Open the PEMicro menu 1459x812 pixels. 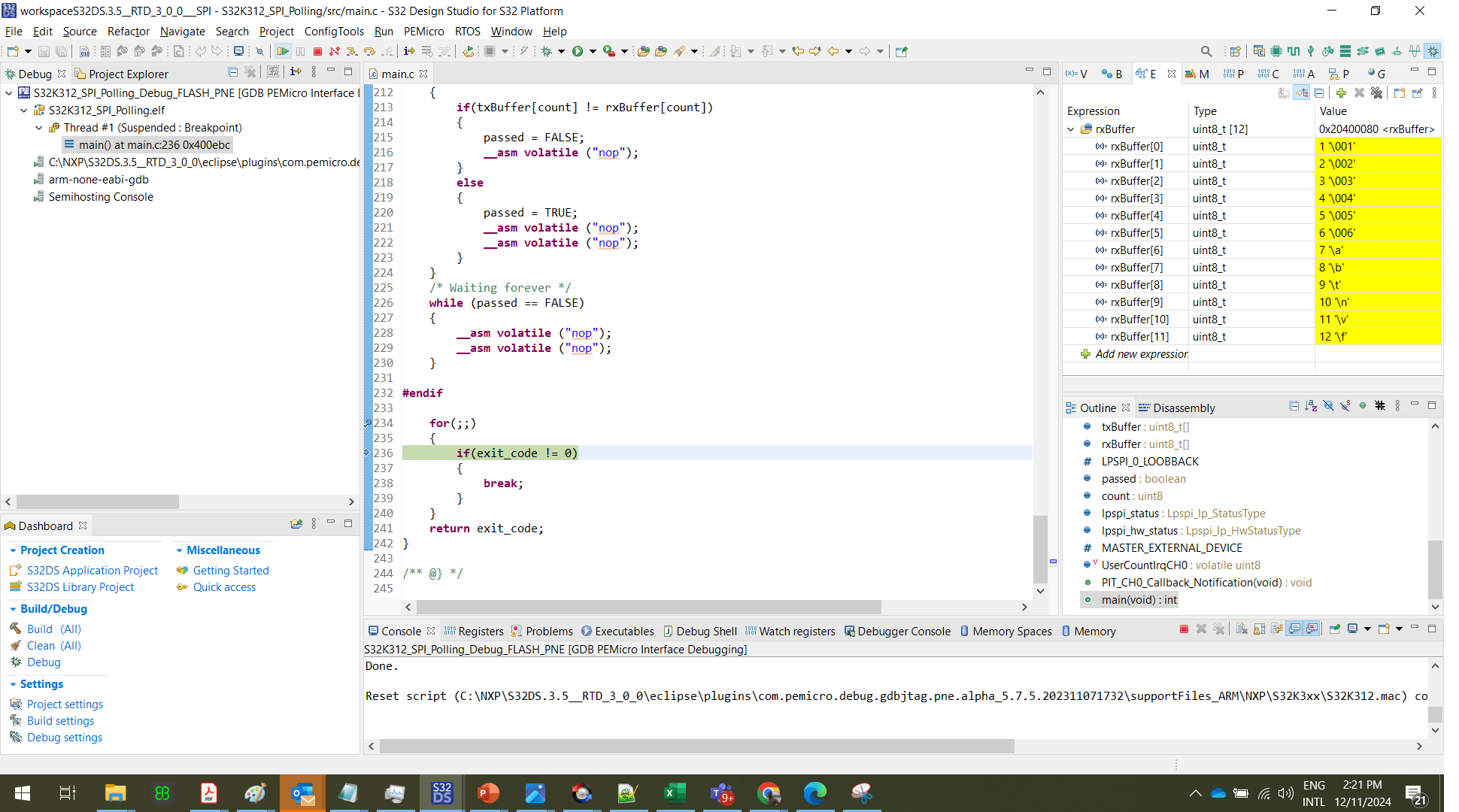click(423, 32)
